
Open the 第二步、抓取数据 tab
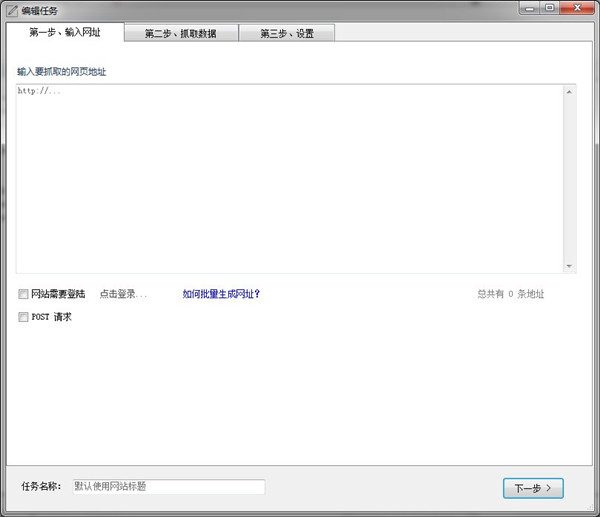coord(181,33)
